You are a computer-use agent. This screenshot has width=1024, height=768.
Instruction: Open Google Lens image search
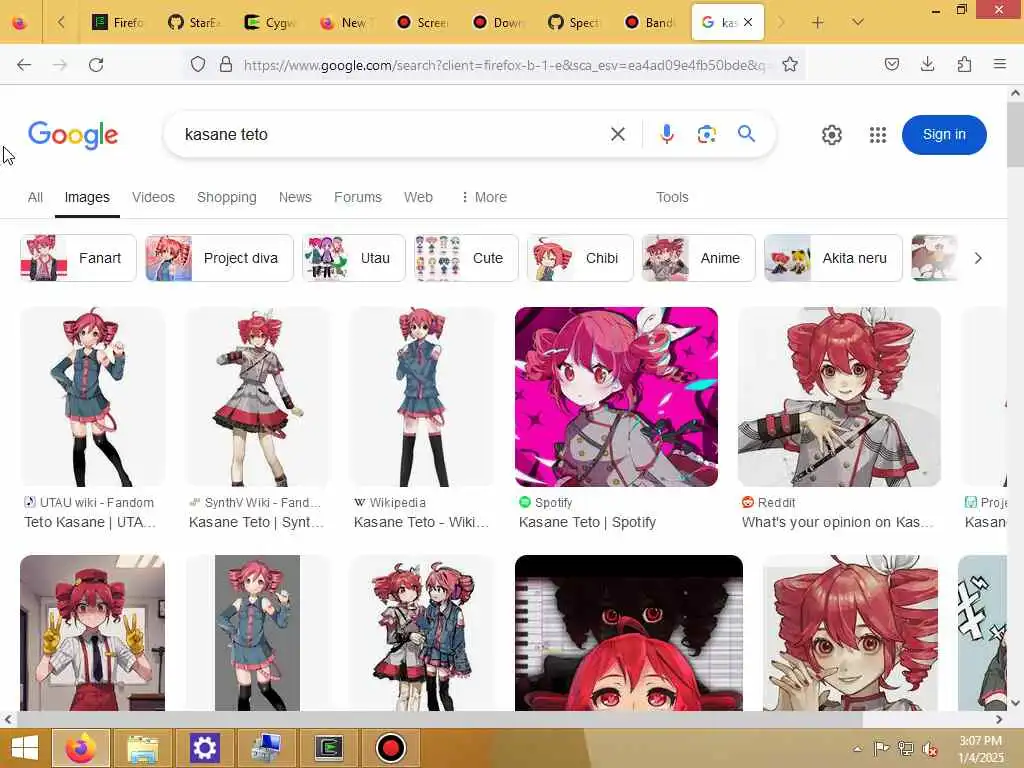click(707, 134)
